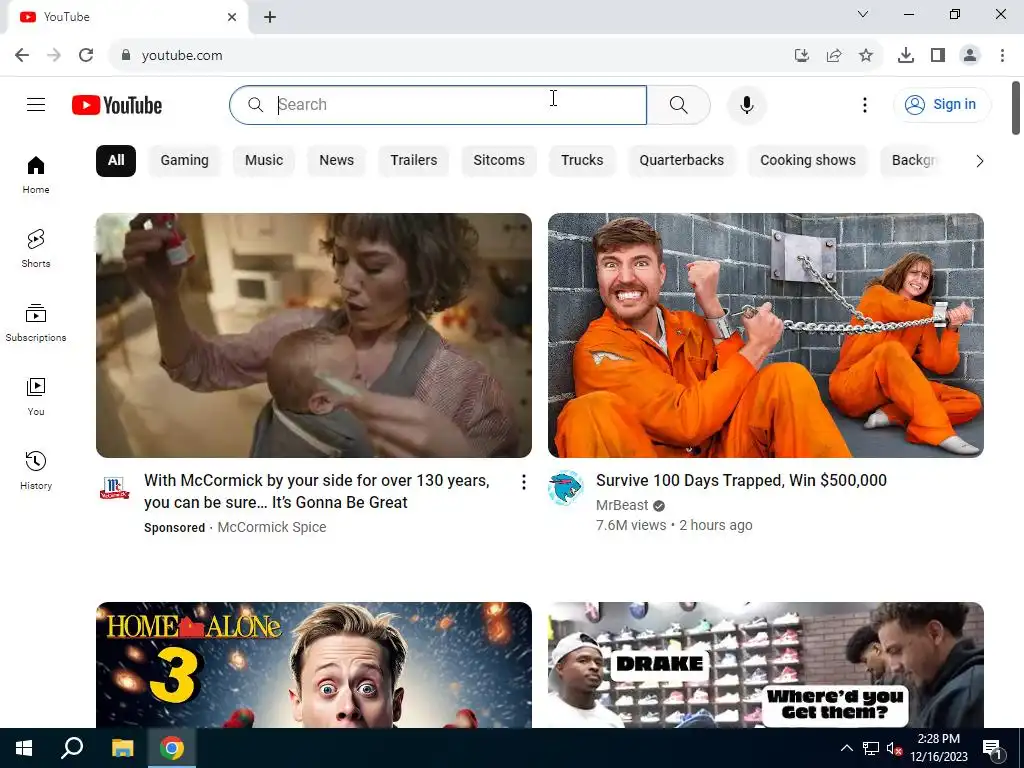Open File Explorer from taskbar

point(122,748)
